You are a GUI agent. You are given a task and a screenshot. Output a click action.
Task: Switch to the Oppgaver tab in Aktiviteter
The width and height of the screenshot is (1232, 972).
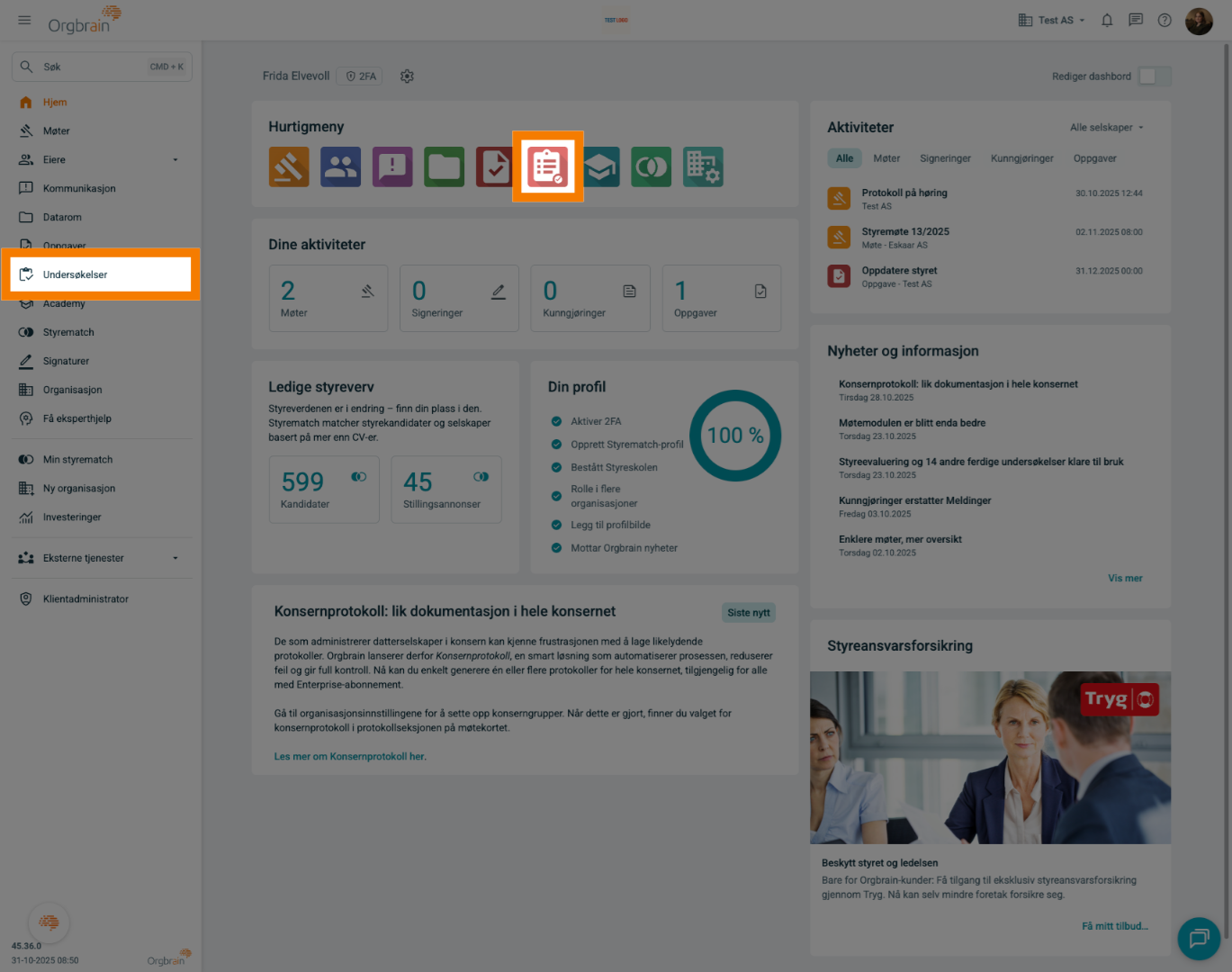pyautogui.click(x=1094, y=158)
